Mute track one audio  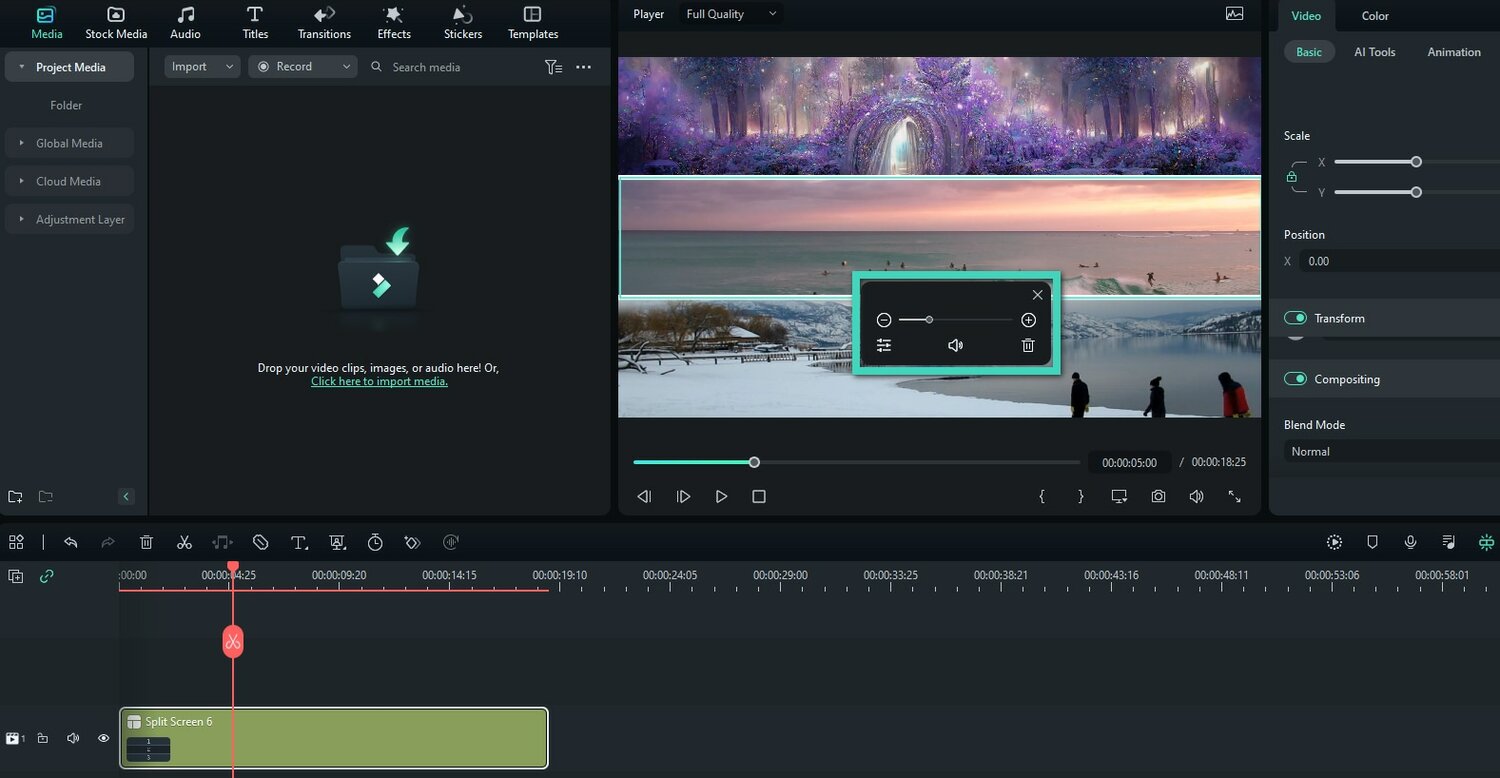tap(73, 738)
